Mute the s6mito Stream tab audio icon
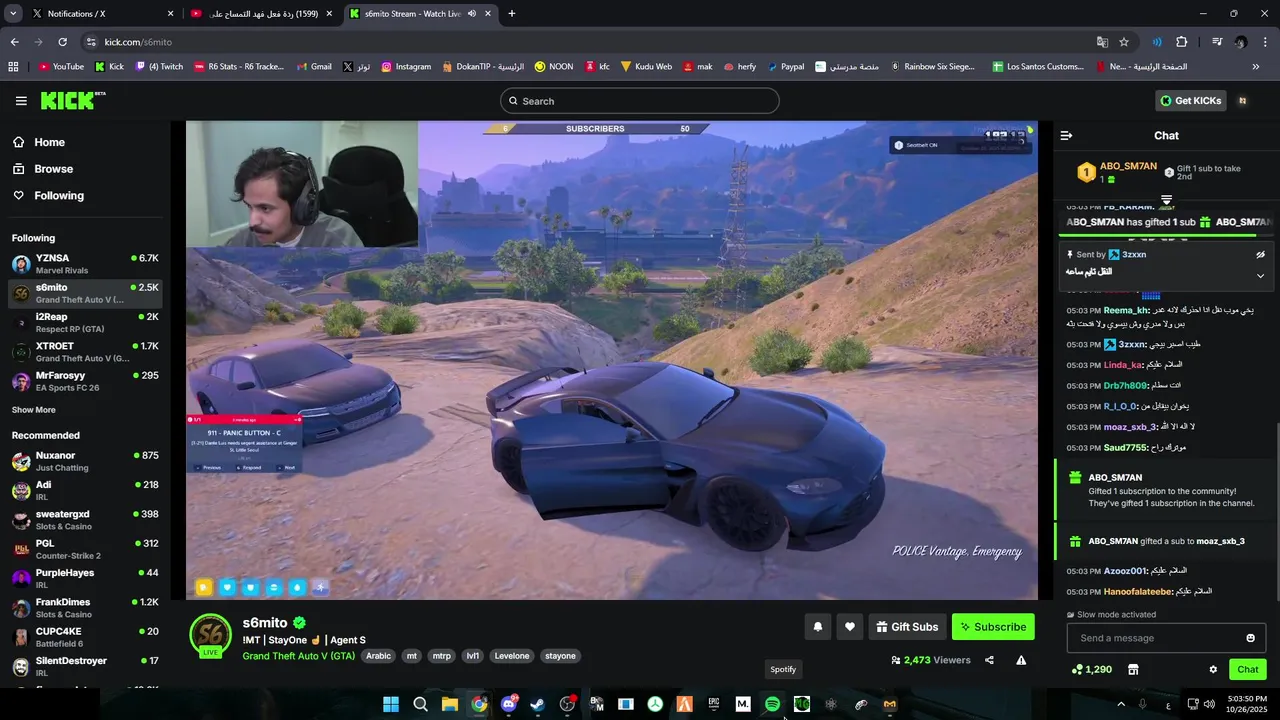Screen dimensions: 1280x720 point(471,14)
